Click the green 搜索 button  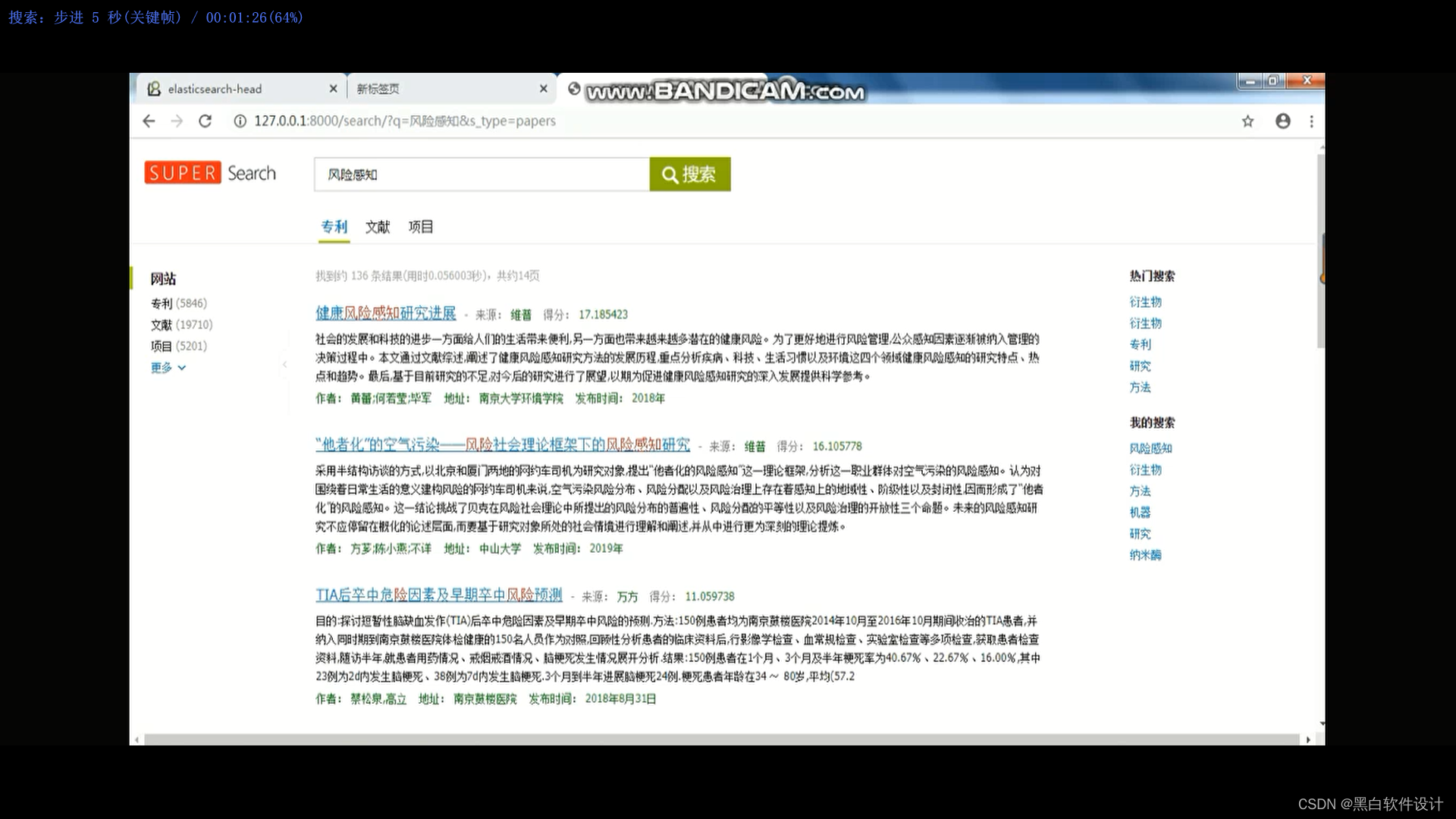coord(690,174)
